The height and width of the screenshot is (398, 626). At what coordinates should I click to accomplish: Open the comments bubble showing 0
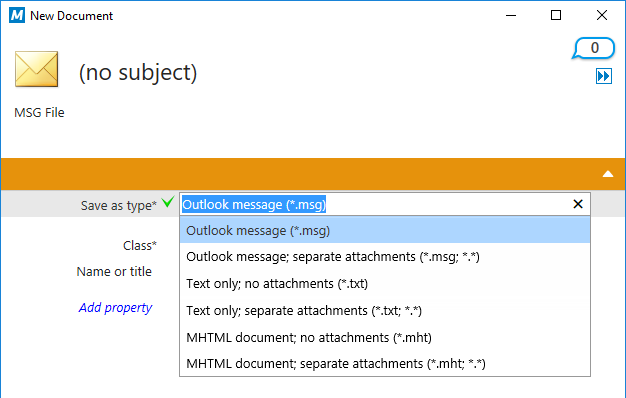click(x=593, y=48)
